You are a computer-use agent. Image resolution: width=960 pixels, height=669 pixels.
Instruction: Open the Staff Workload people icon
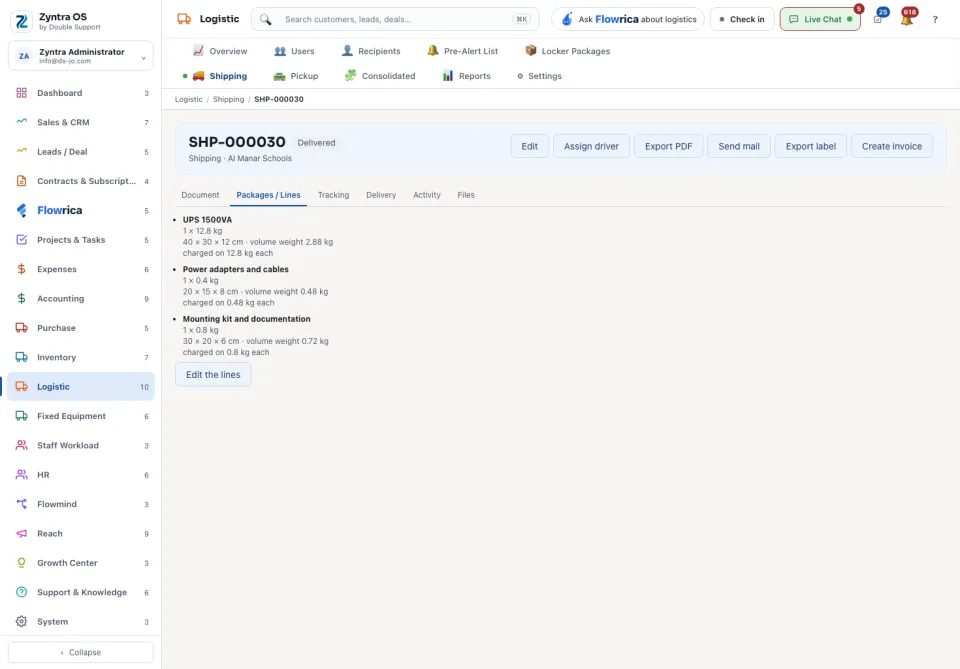pyautogui.click(x=21, y=446)
